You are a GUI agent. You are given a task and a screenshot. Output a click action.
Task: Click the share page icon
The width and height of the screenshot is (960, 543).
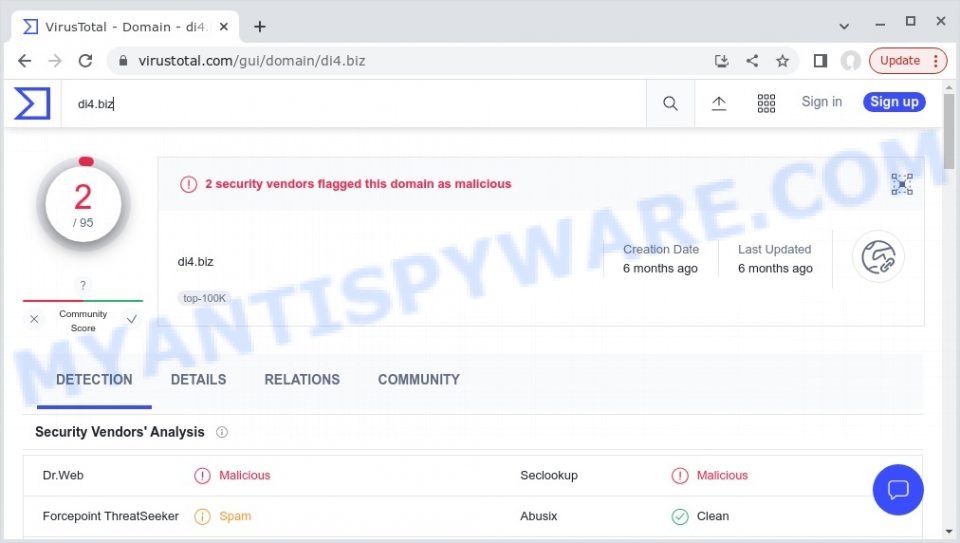(x=752, y=61)
